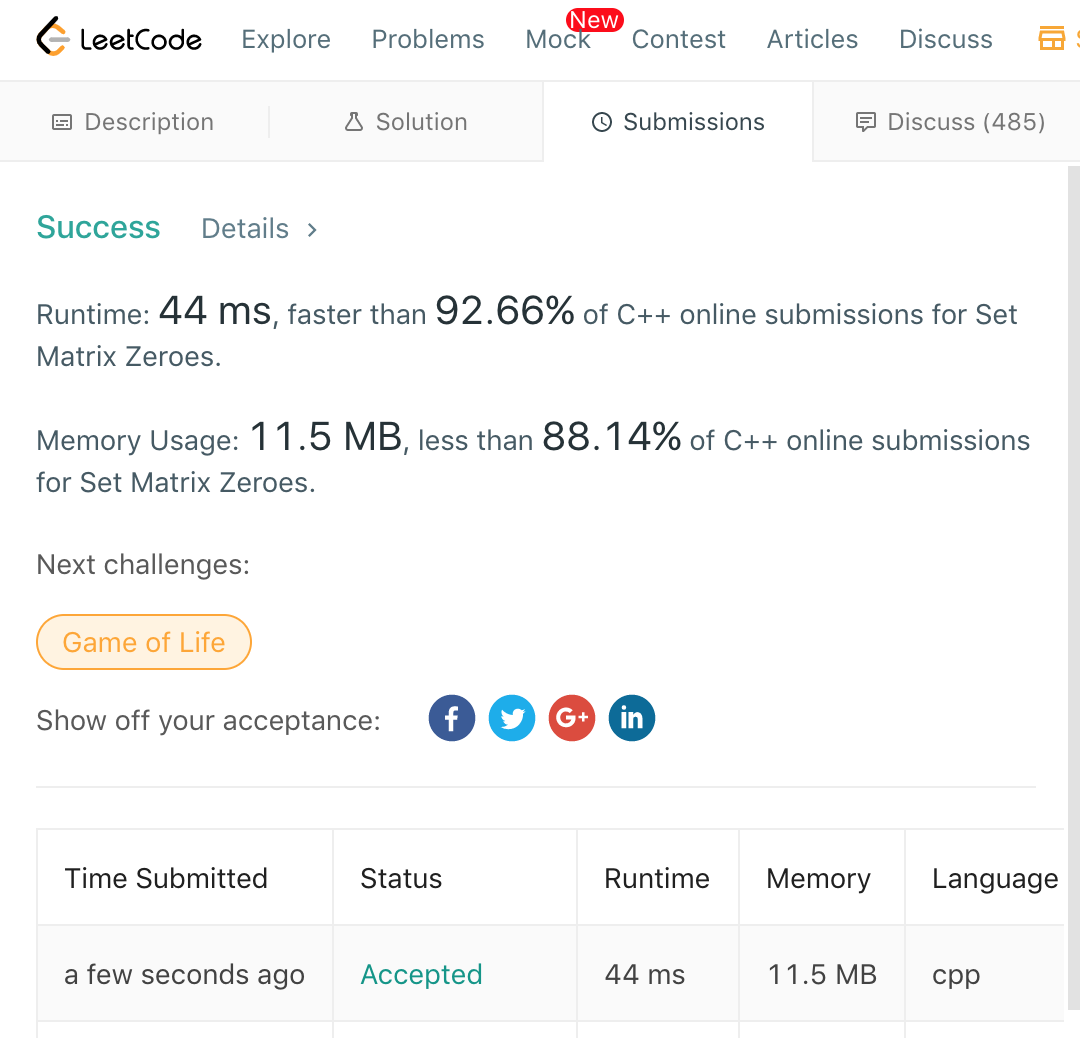Share acceptance on LinkedIn
This screenshot has height=1038, width=1080.
pos(632,718)
